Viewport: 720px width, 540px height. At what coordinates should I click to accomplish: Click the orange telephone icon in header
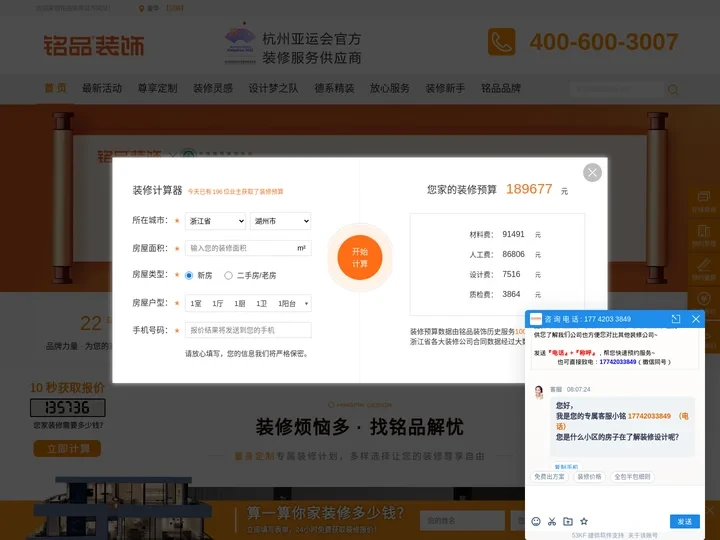coord(501,42)
